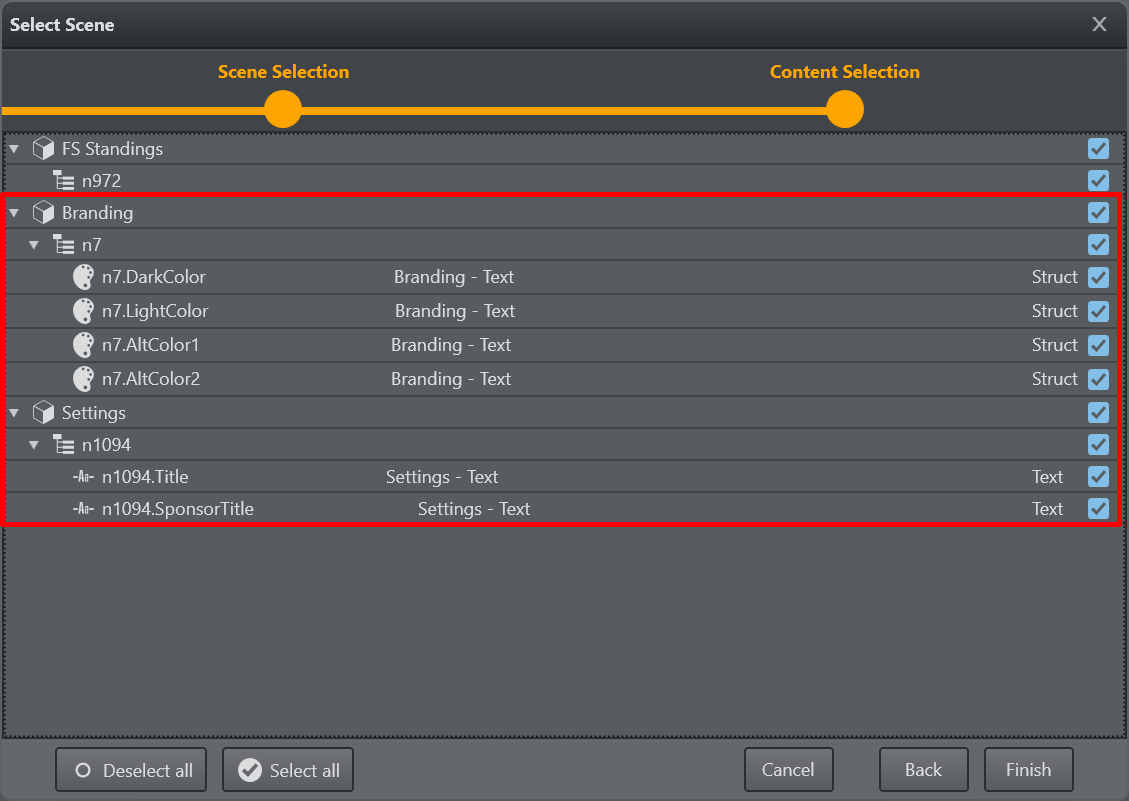Select the n7.AltColor1 row name
Screen dimensions: 1129x801
pyautogui.click(x=151, y=345)
